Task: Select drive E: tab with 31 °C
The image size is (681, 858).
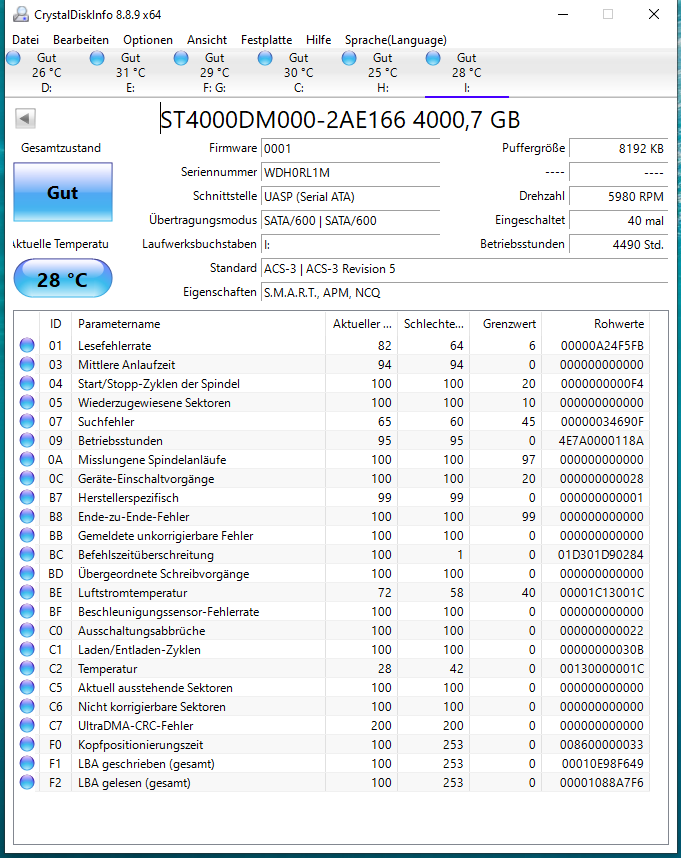Action: tap(131, 73)
